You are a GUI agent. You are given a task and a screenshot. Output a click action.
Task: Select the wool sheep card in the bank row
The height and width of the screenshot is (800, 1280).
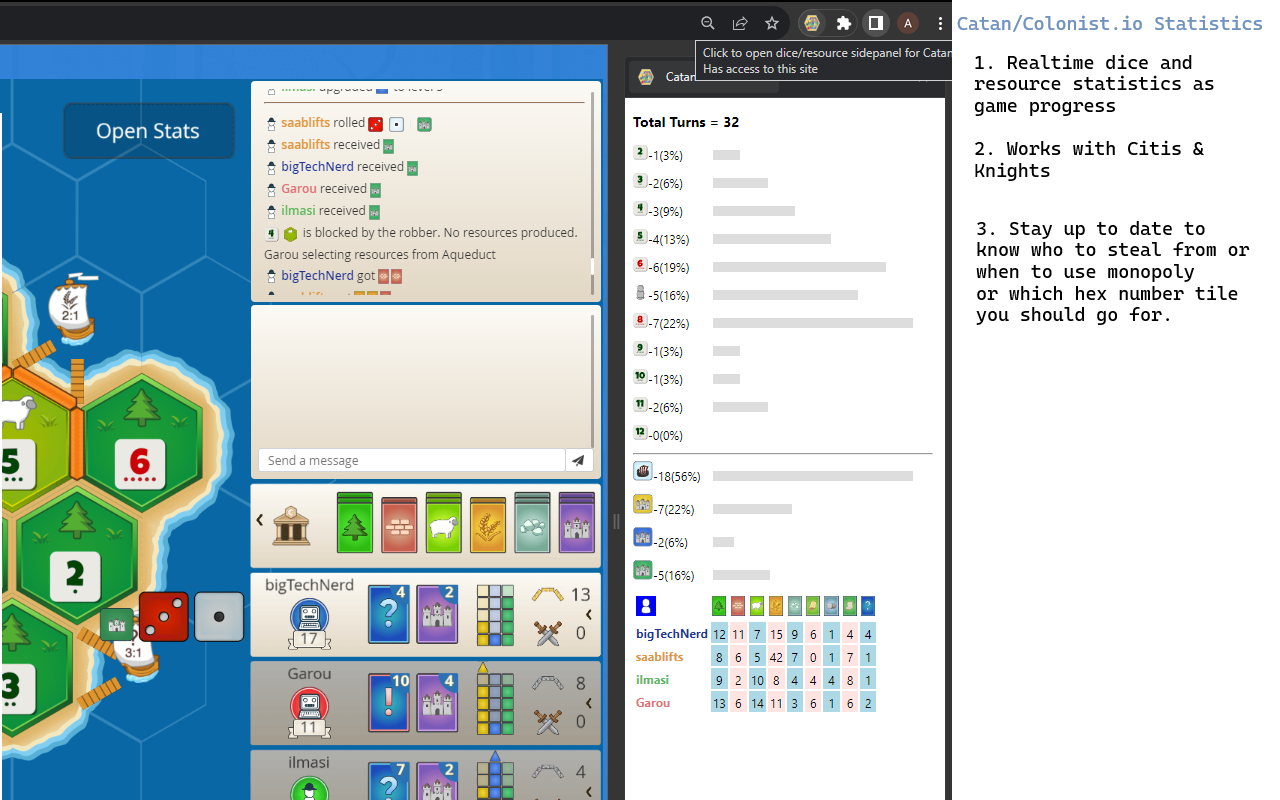tap(443, 522)
